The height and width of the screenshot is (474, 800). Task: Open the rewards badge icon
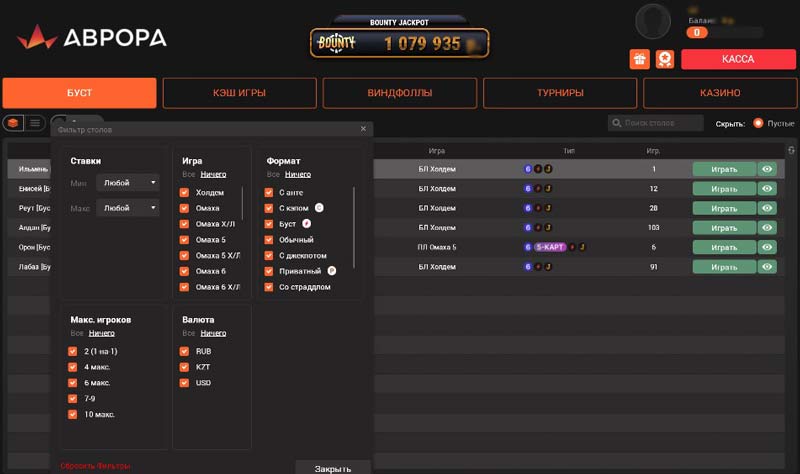coord(664,60)
